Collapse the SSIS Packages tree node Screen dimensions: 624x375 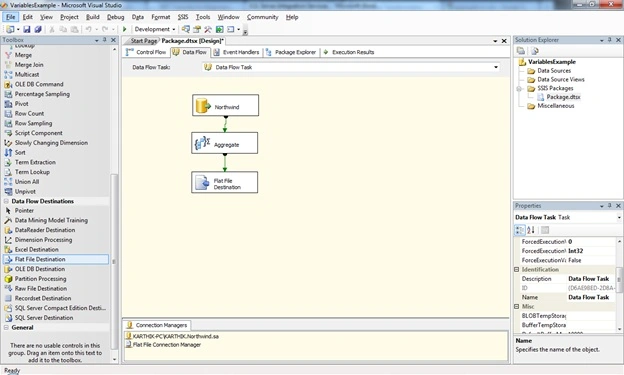click(x=519, y=88)
